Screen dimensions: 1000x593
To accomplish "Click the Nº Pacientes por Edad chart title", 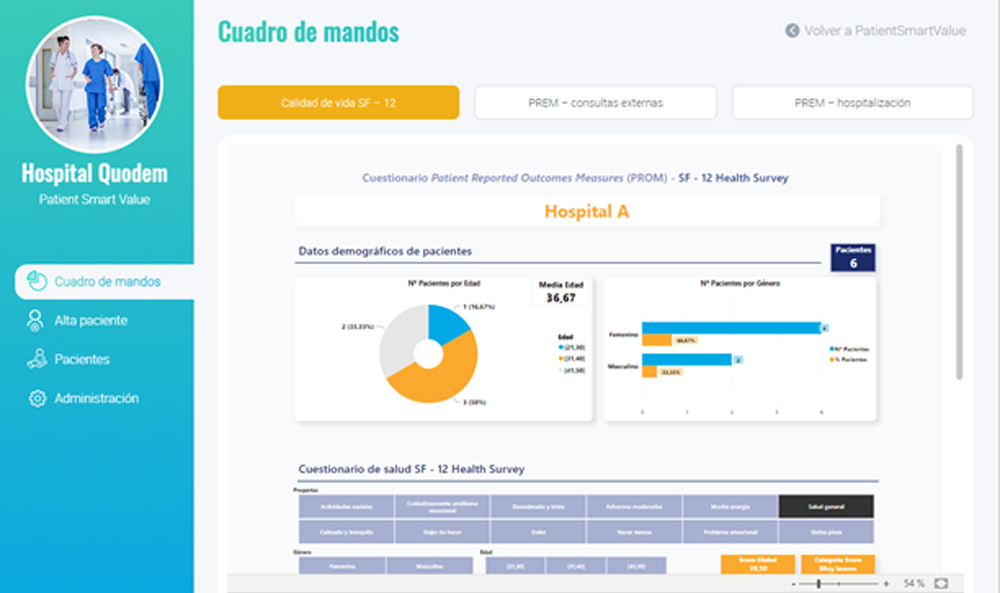I will 444,283.
